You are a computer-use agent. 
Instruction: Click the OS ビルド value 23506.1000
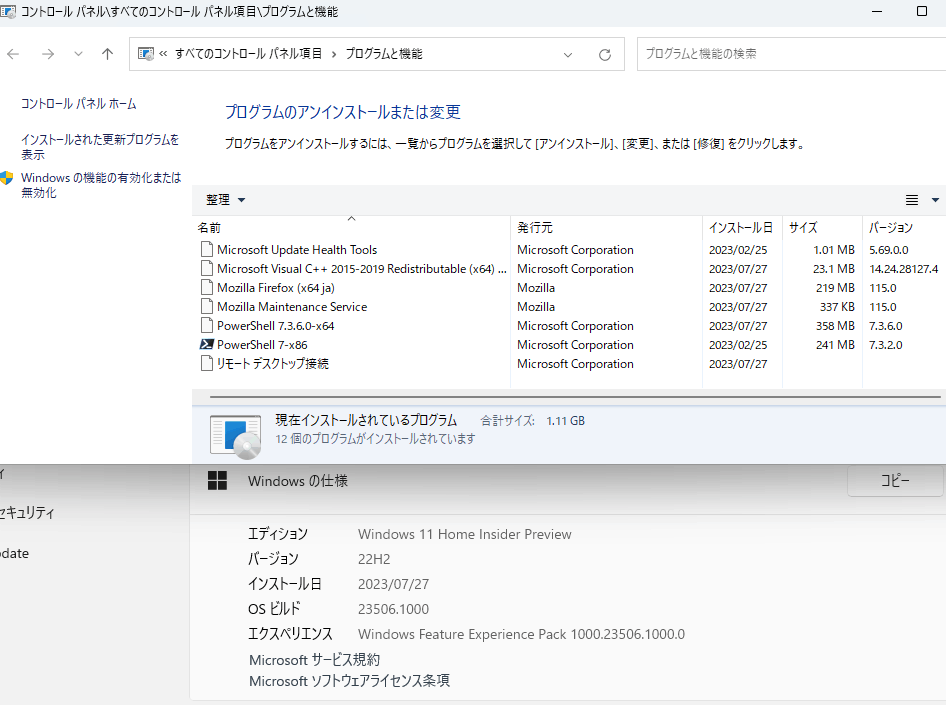[x=393, y=609]
